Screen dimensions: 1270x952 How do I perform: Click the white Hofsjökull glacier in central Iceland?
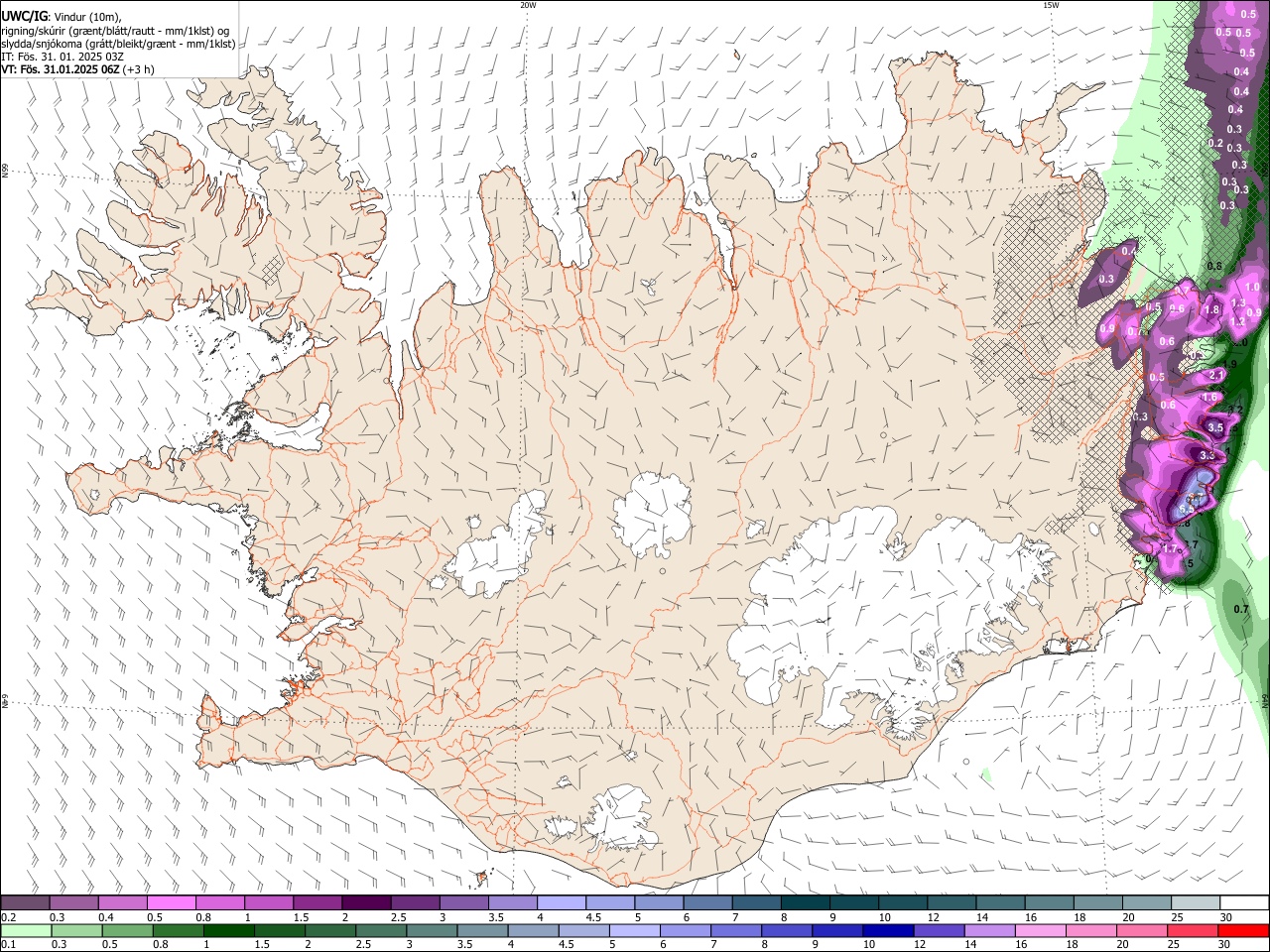point(653,514)
